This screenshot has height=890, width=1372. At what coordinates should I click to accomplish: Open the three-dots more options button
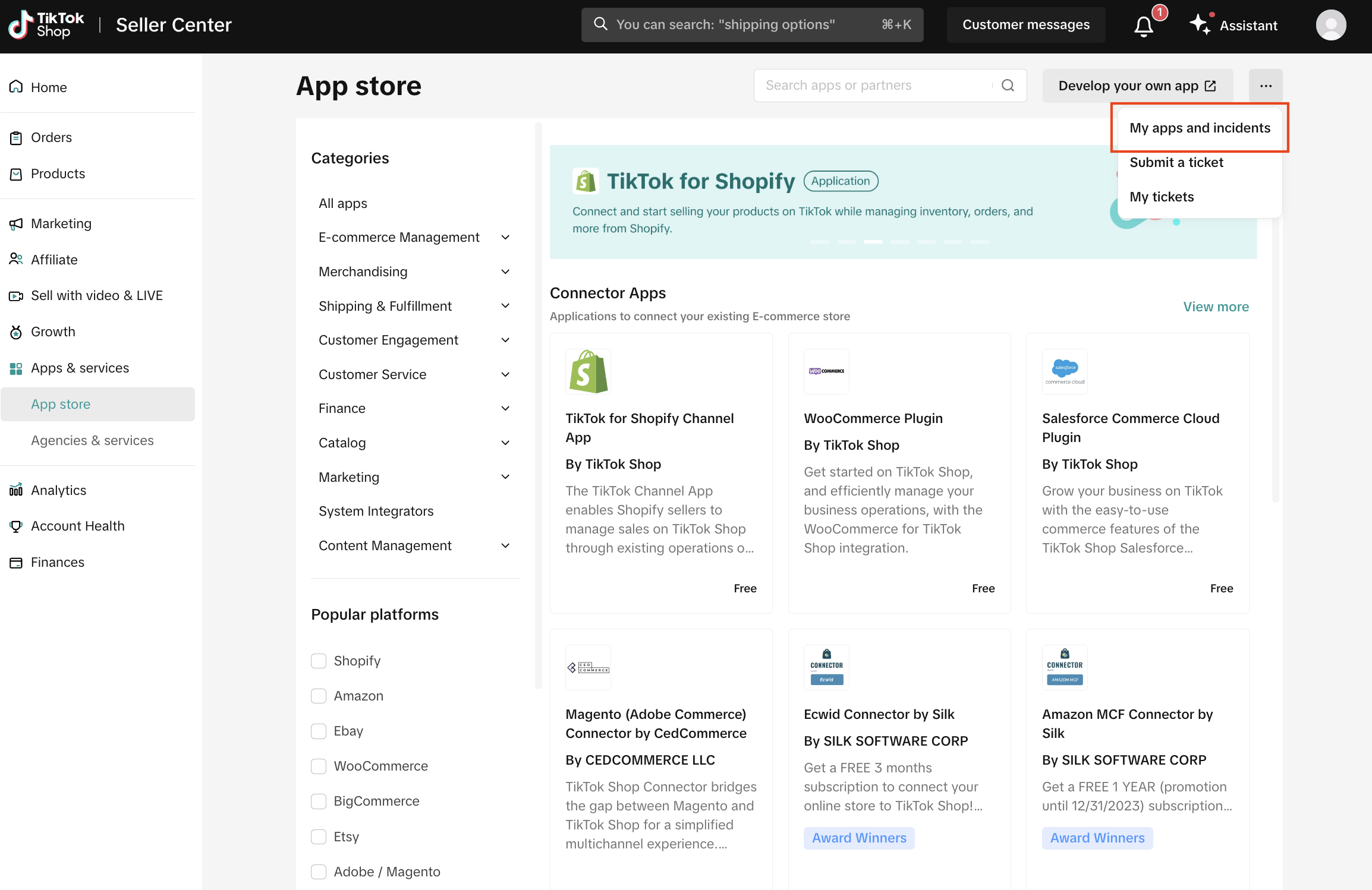click(1266, 86)
